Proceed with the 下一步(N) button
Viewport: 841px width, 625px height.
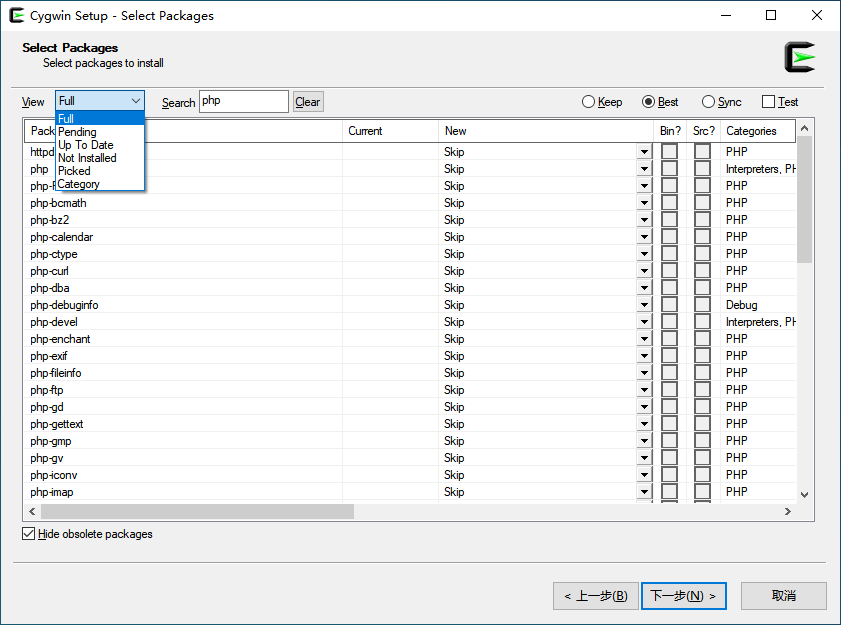[x=683, y=595]
